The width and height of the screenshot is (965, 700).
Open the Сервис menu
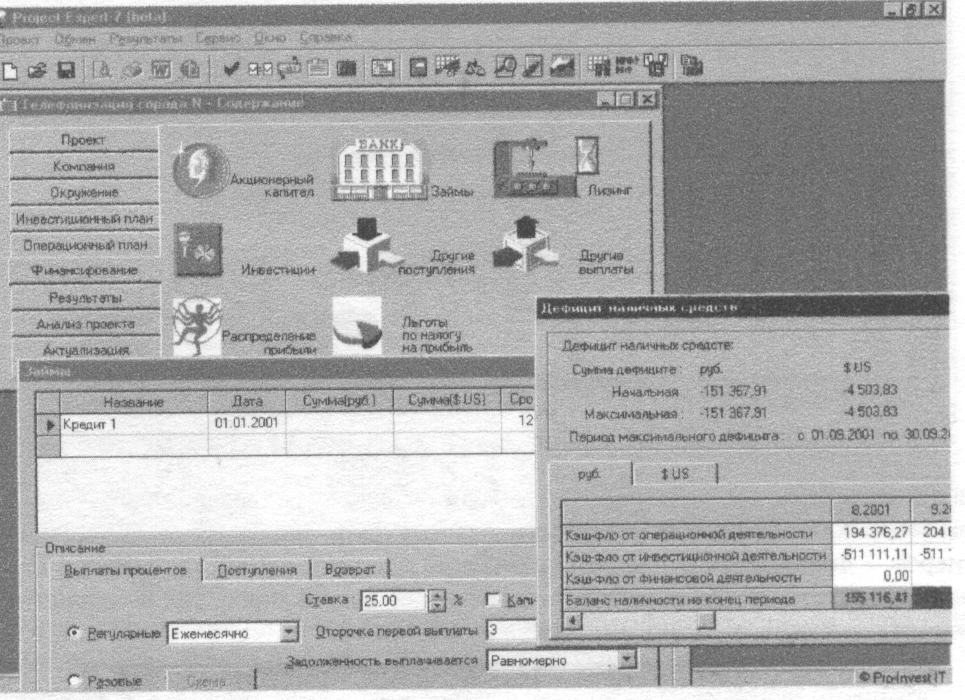[x=218, y=38]
